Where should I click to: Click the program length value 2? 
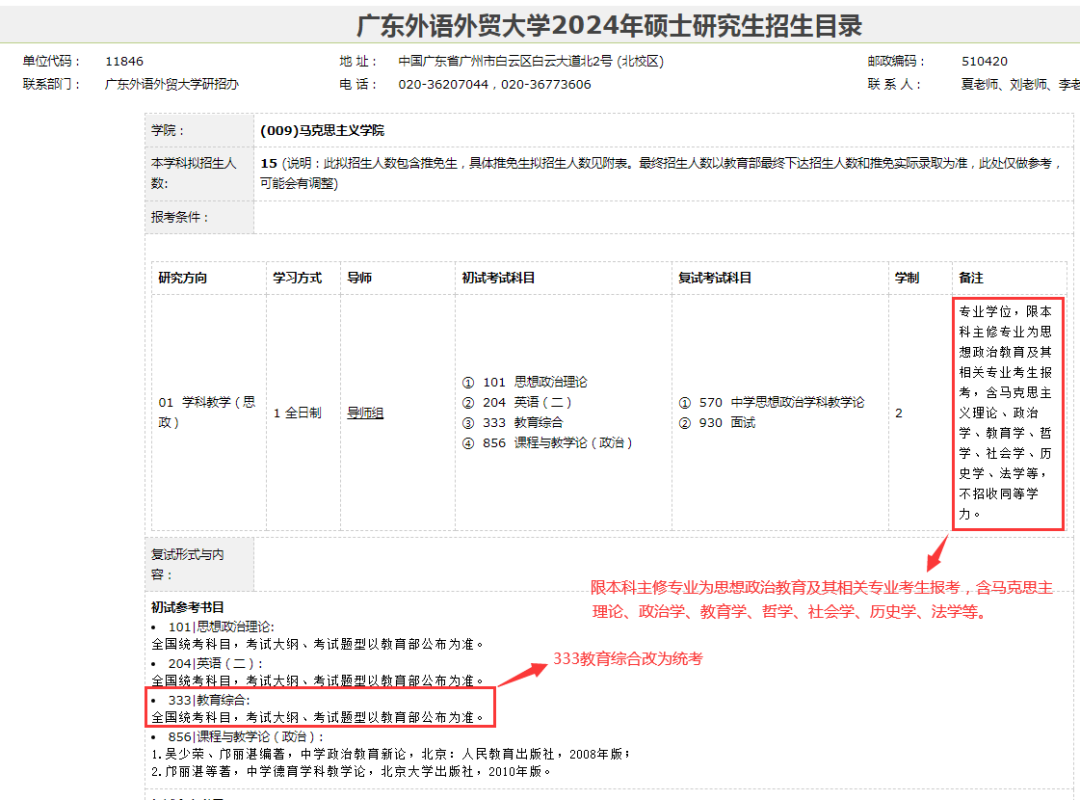(x=899, y=413)
